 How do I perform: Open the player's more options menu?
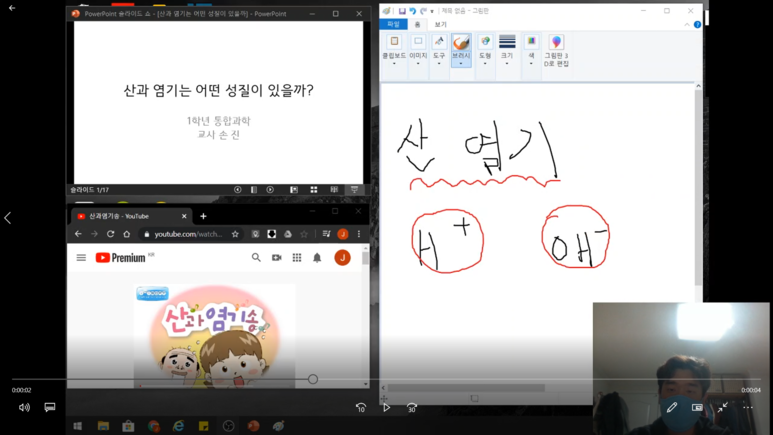pos(748,407)
